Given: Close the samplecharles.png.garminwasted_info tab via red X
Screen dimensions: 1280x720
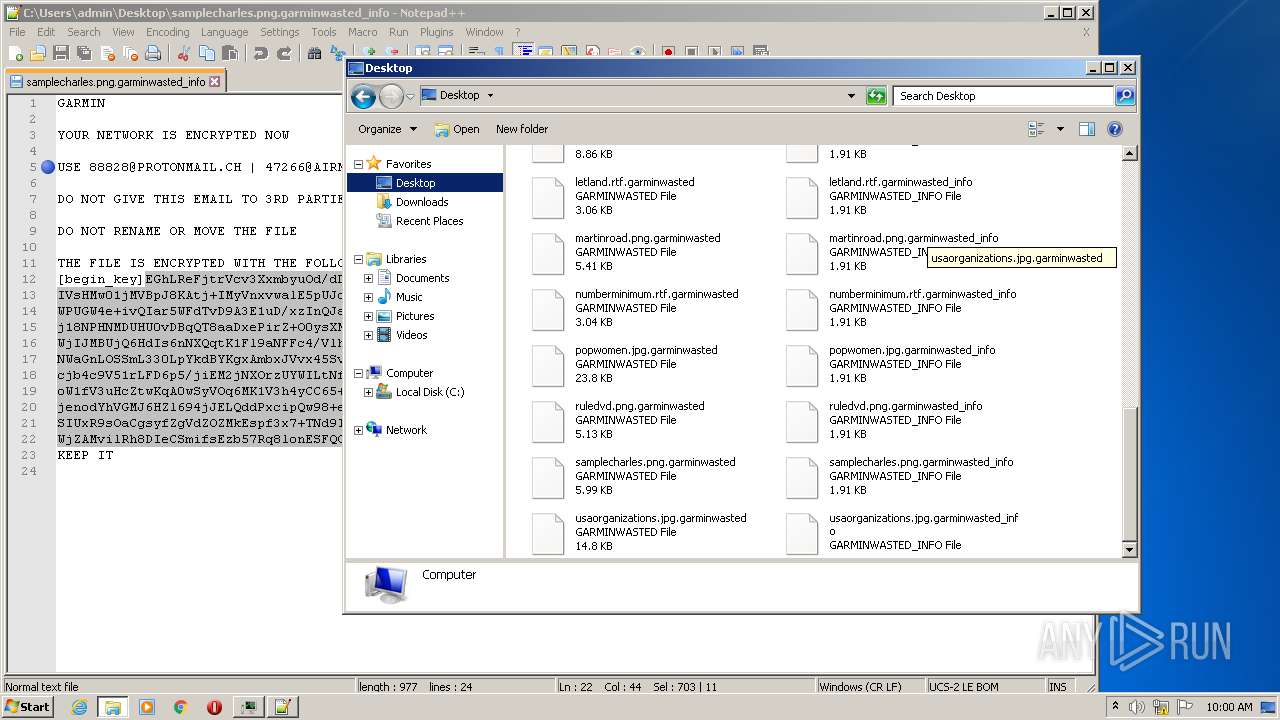Looking at the screenshot, I should 214,82.
